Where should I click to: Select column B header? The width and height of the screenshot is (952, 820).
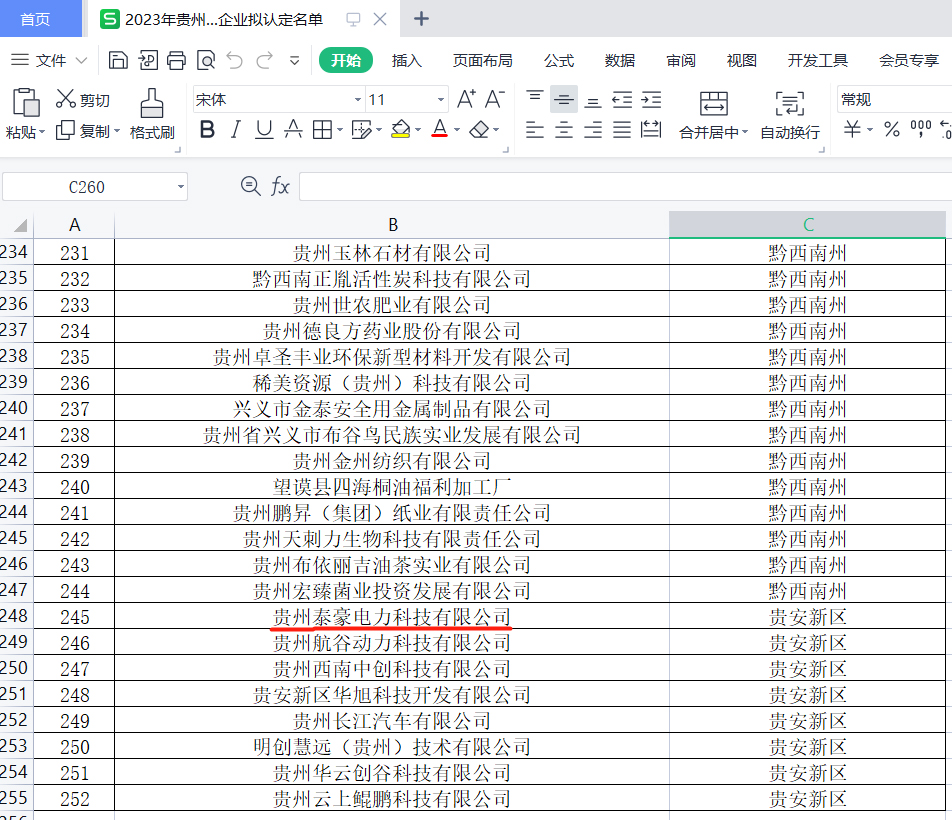(392, 225)
